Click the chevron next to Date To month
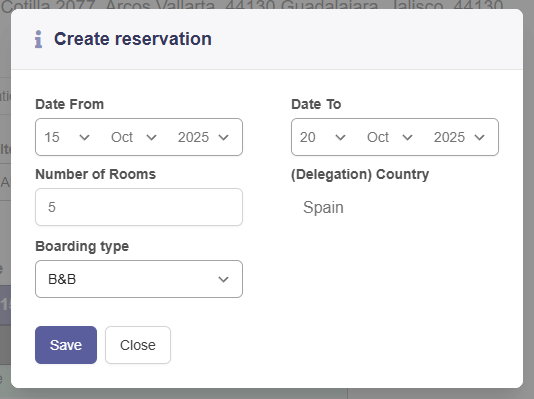534x399 pixels. click(x=407, y=138)
